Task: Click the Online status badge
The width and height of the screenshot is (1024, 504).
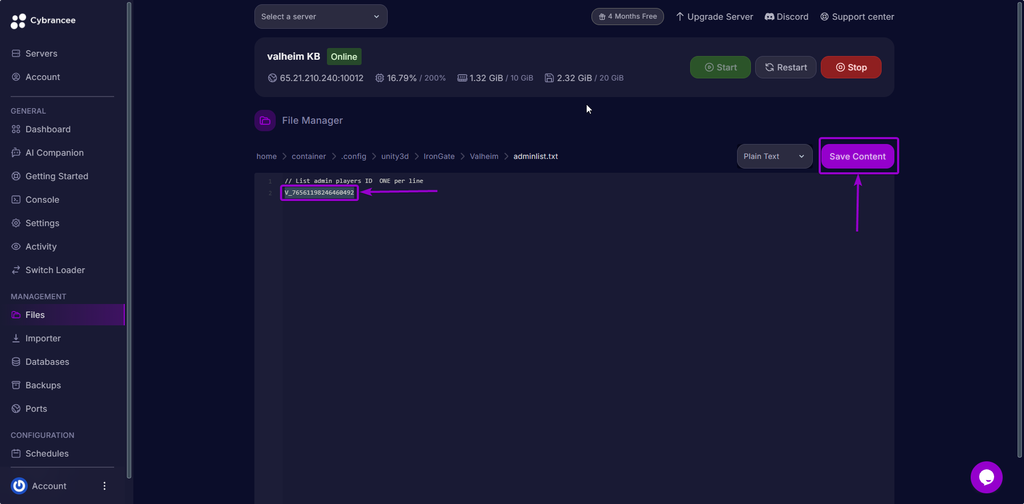Action: (344, 57)
